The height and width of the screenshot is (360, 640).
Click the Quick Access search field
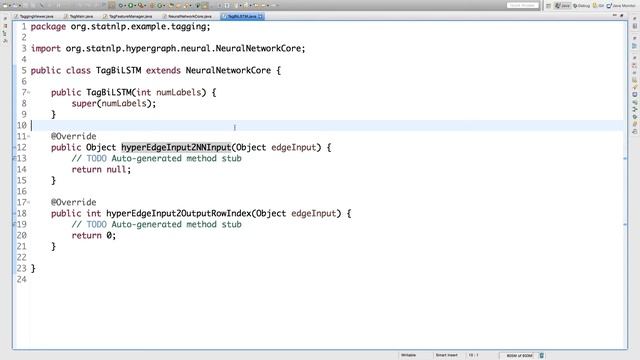tap(523, 5)
